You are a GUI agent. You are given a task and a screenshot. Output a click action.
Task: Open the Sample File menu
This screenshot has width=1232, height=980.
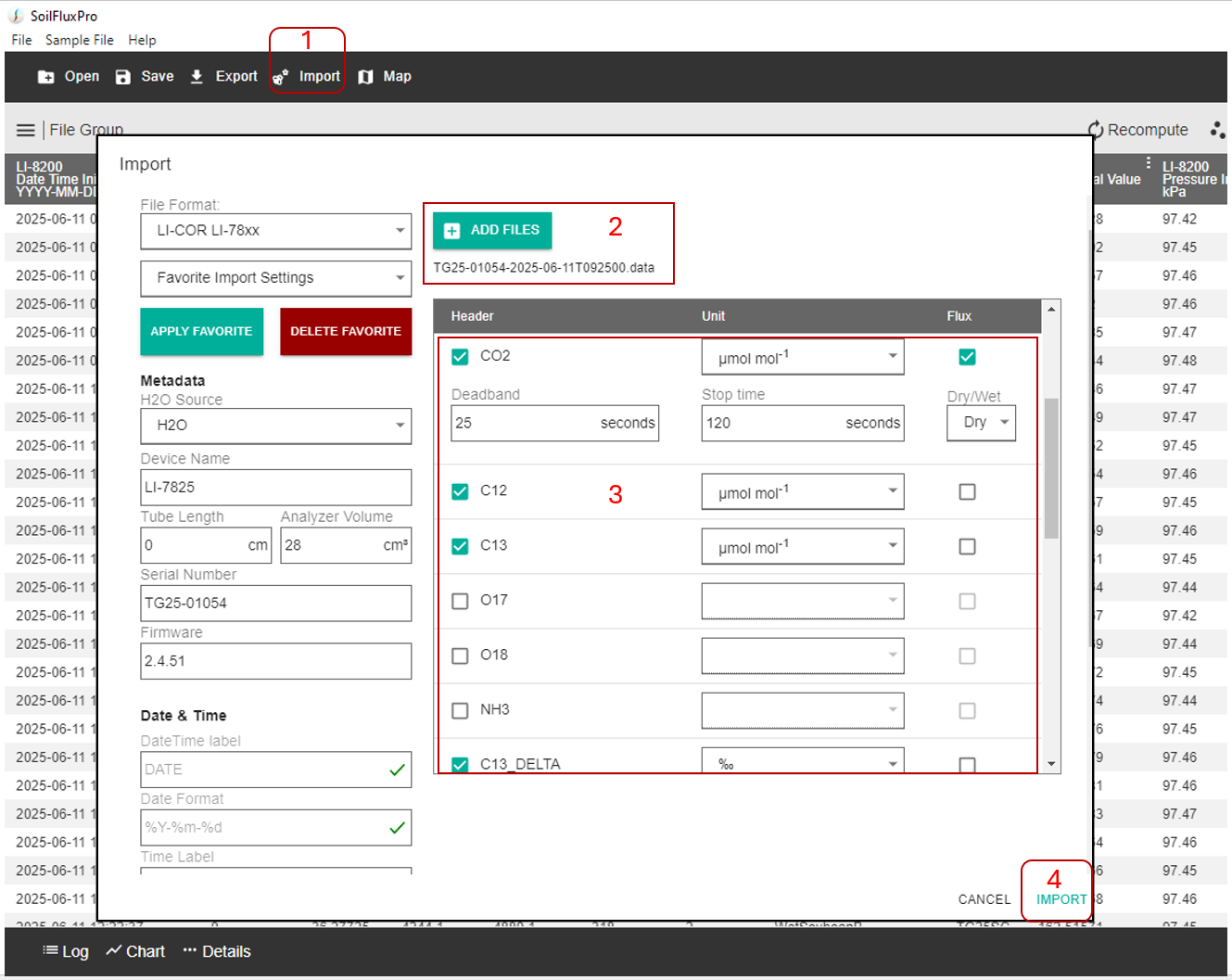pyautogui.click(x=79, y=40)
